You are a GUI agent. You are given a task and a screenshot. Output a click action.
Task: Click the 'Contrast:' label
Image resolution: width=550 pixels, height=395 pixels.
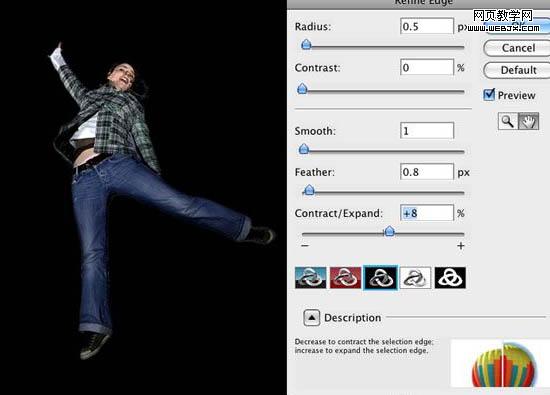pos(317,67)
